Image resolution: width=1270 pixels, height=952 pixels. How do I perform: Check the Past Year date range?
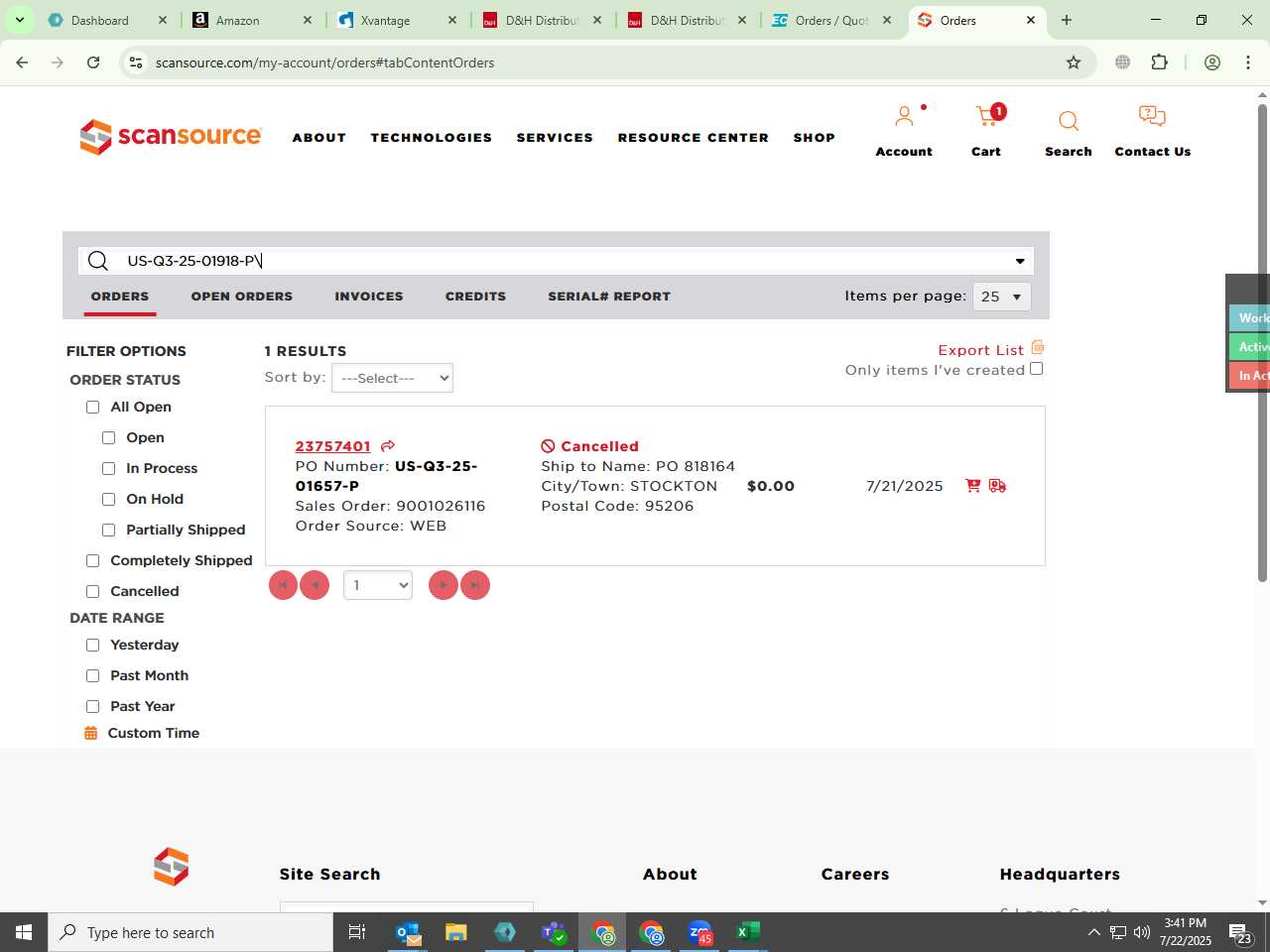93,707
